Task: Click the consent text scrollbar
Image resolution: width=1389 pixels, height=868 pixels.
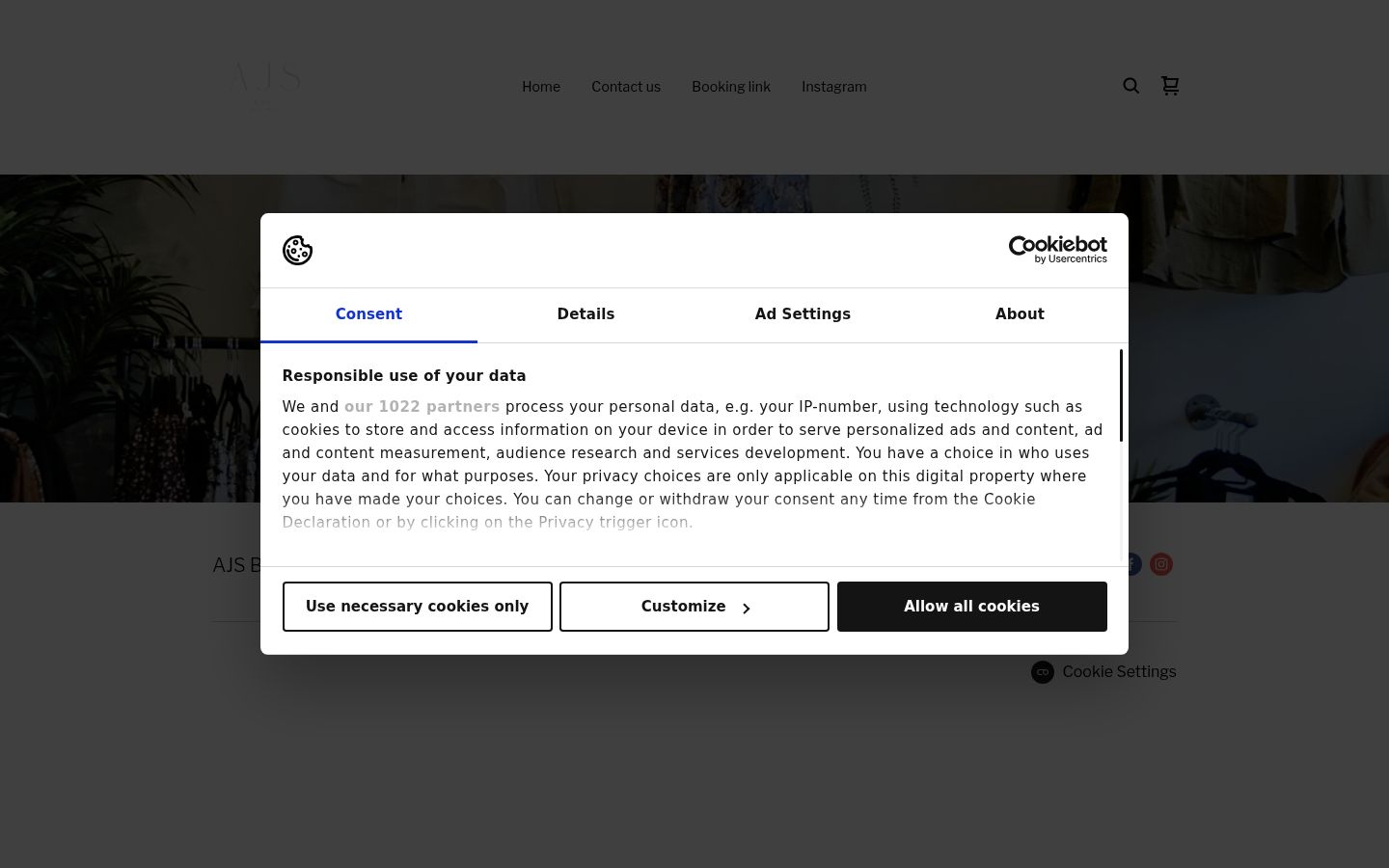Action: pos(1121,395)
